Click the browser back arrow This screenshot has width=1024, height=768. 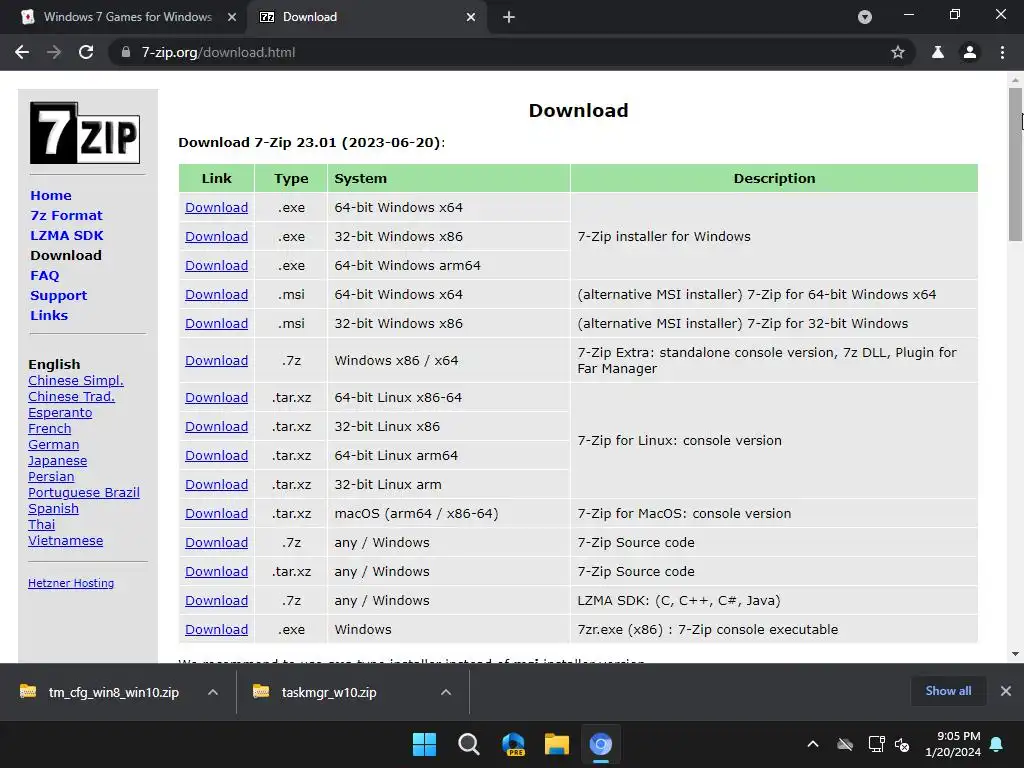point(22,52)
